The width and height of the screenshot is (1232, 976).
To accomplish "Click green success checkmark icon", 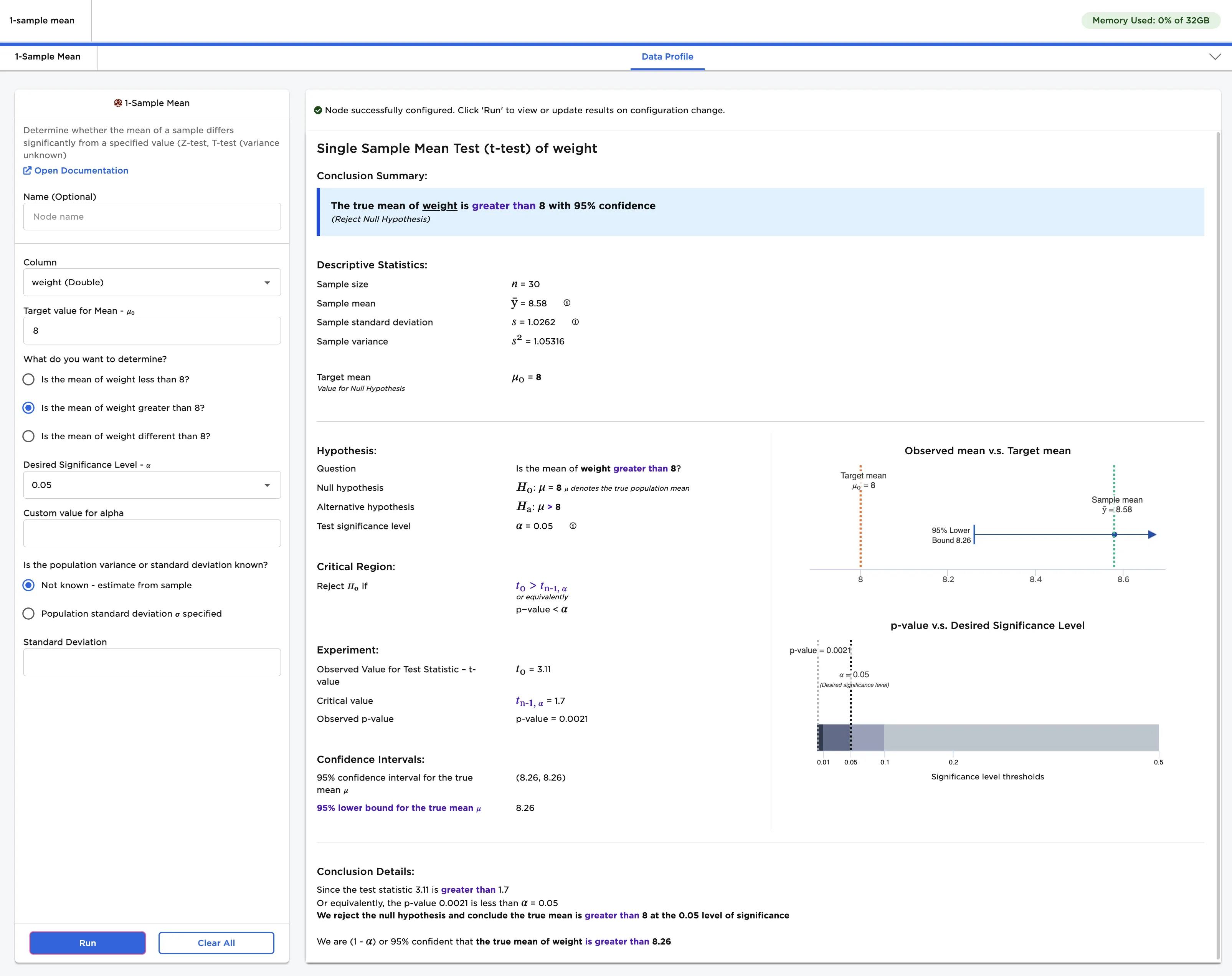I will (x=318, y=110).
